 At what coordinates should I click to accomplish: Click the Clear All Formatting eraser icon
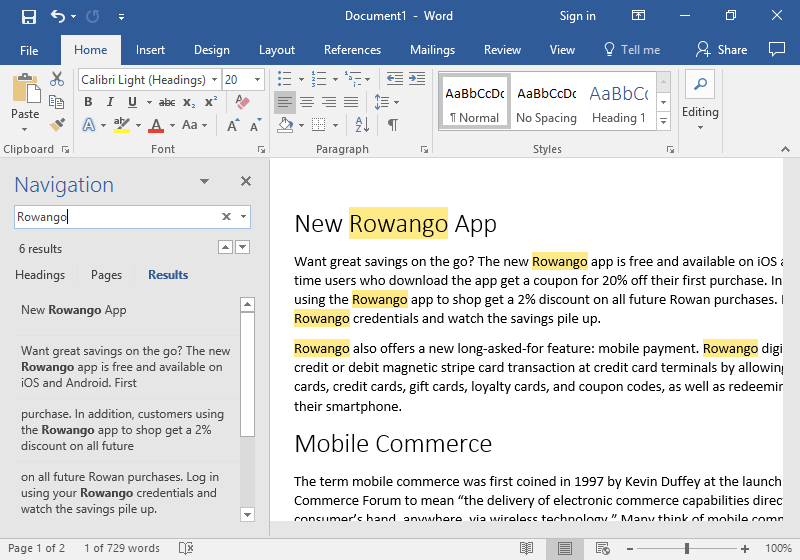click(241, 102)
